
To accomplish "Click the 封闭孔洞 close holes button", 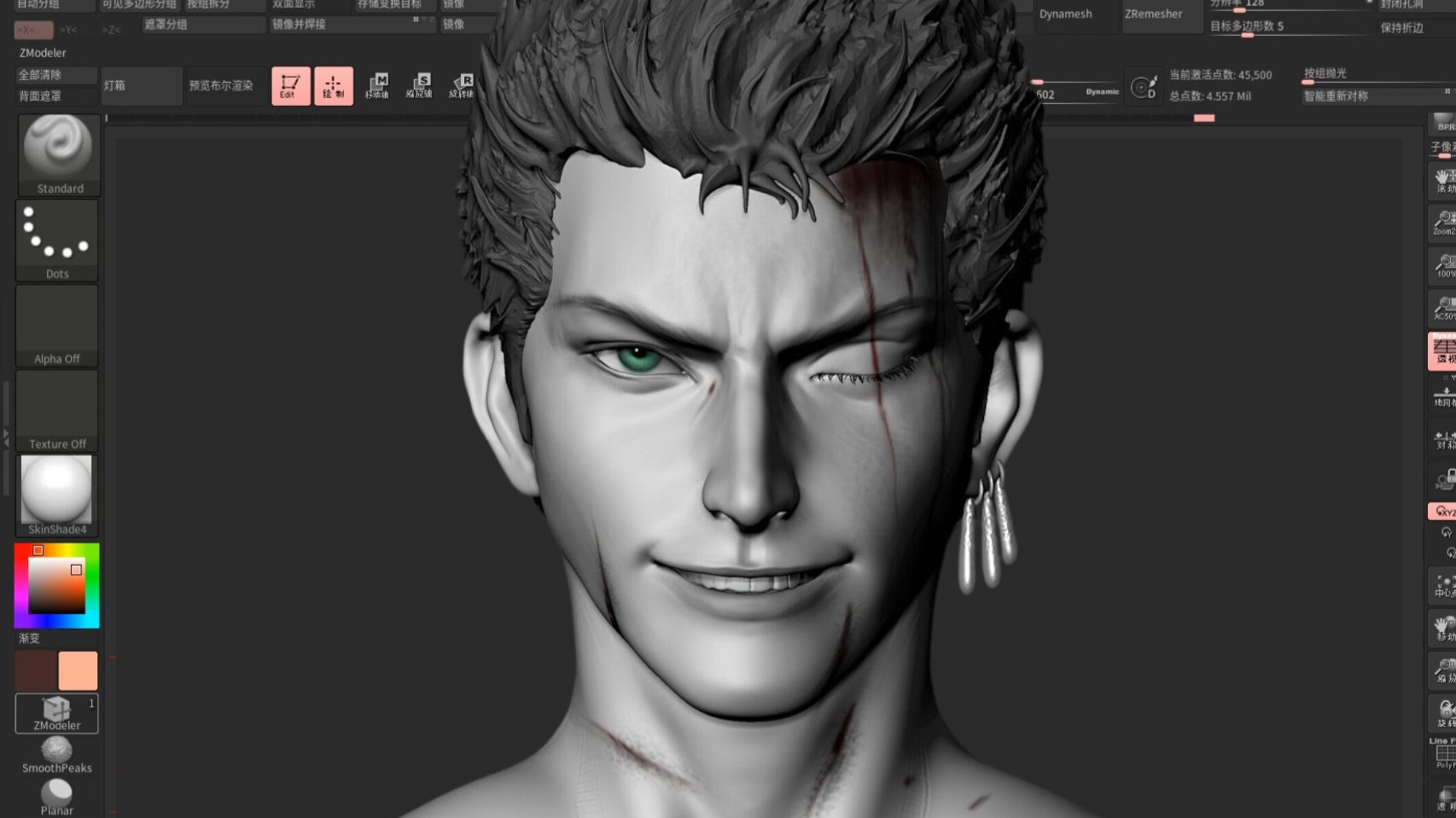I will (1416, 5).
